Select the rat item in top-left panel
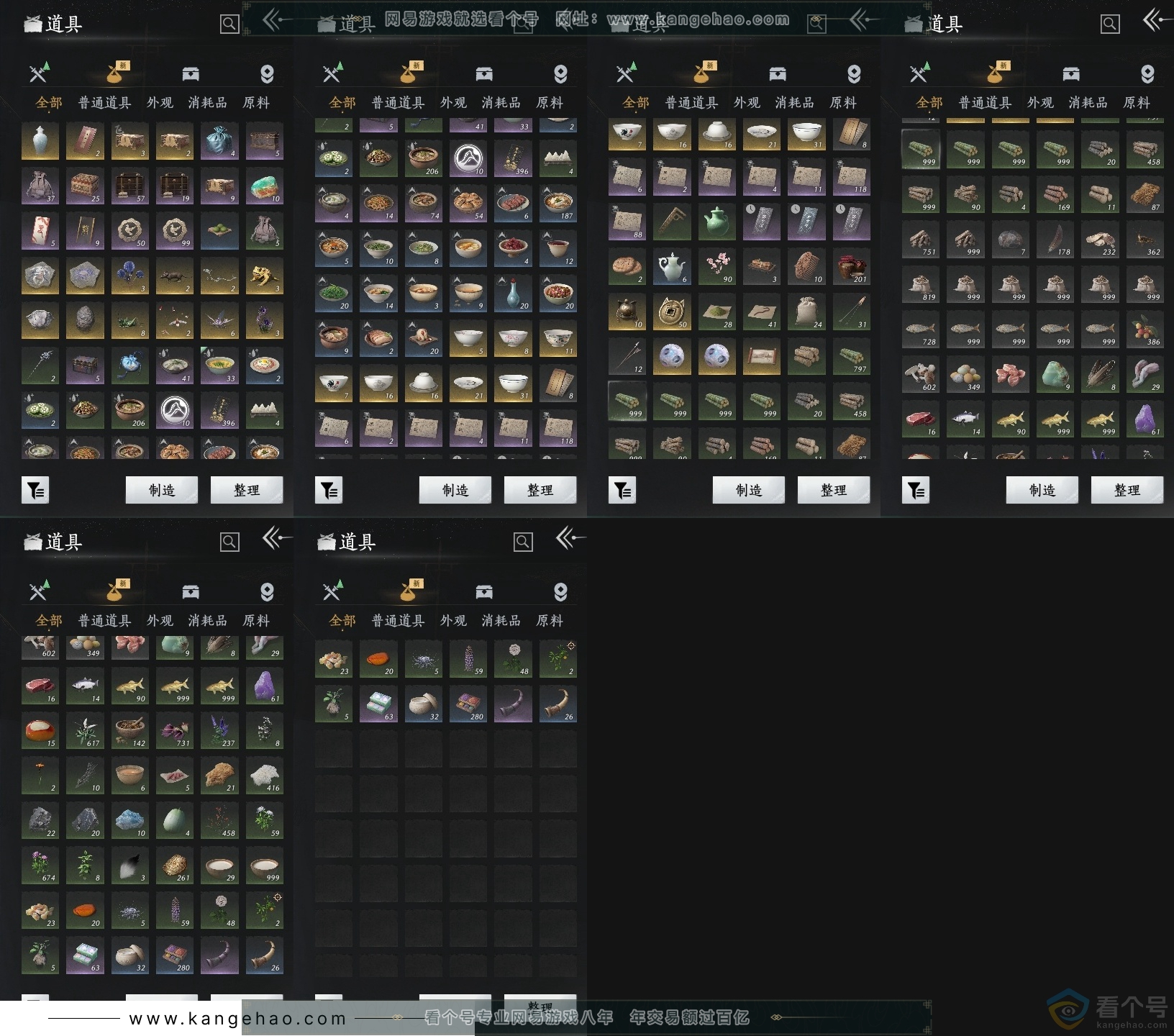 [175, 276]
